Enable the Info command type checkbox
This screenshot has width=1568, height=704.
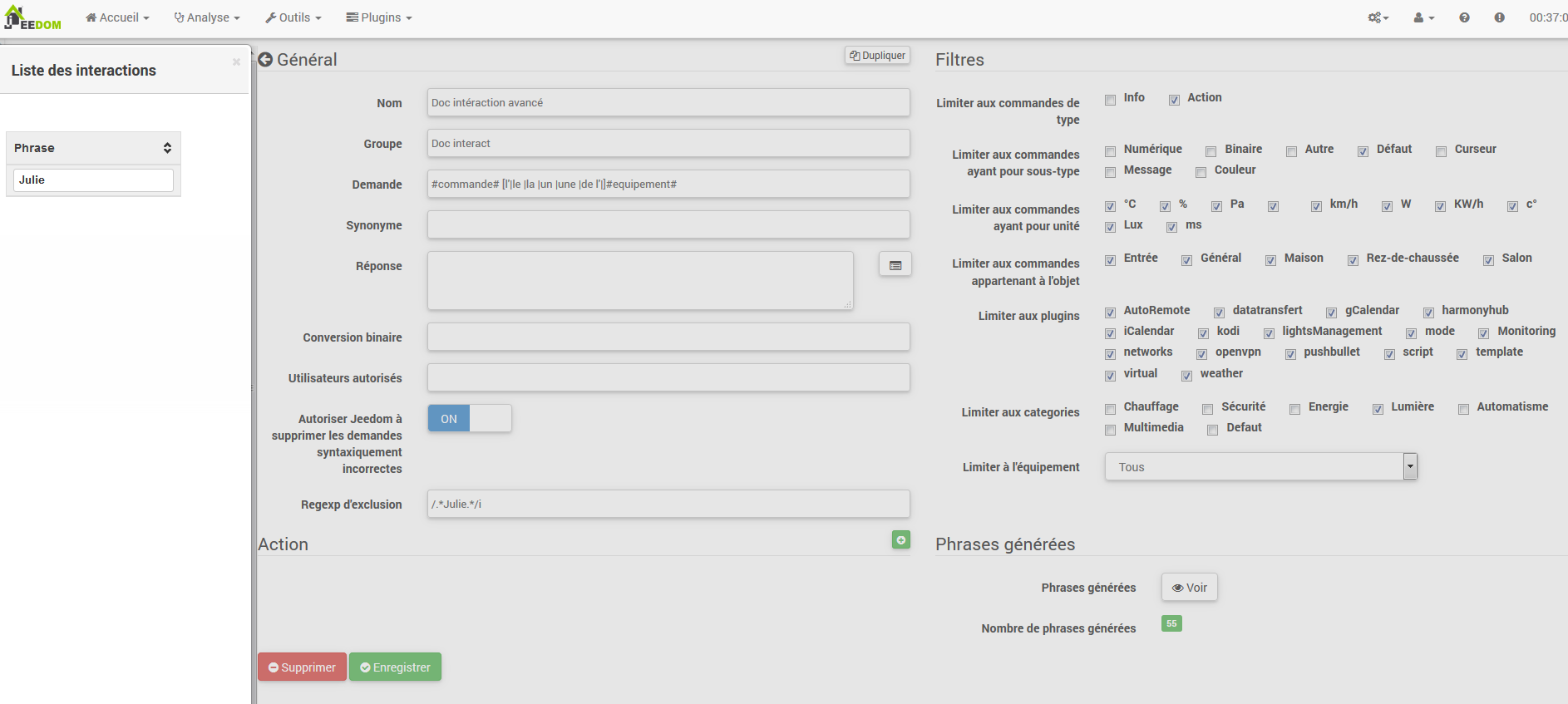(x=1110, y=100)
